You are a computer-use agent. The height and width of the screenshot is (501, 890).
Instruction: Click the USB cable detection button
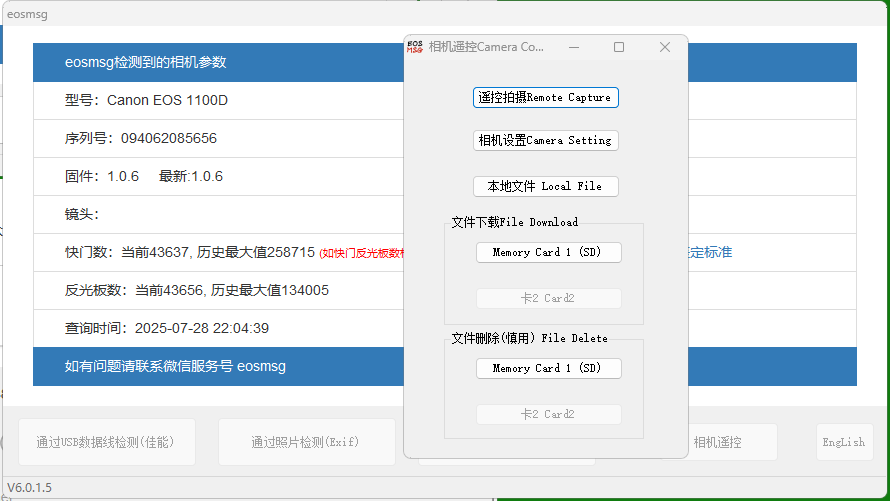click(x=107, y=442)
